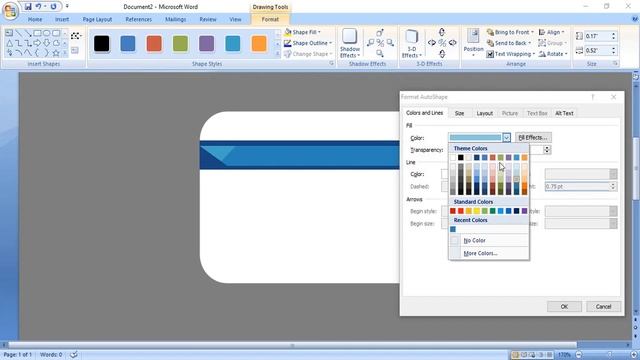Expand more Insert Shapes gallery
Image resolution: width=640 pixels, height=360 pixels.
[65, 53]
